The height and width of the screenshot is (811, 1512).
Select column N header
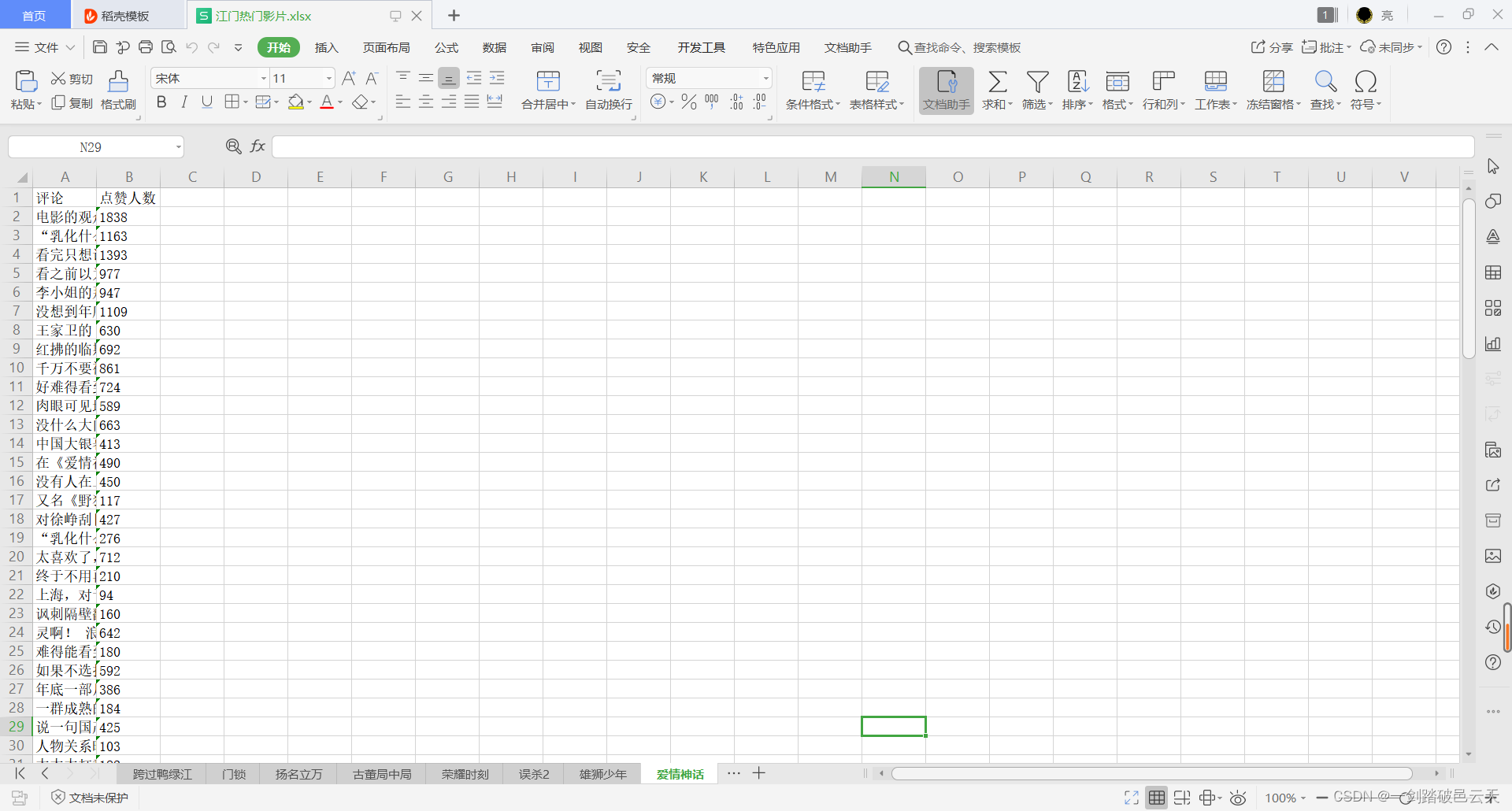894,177
